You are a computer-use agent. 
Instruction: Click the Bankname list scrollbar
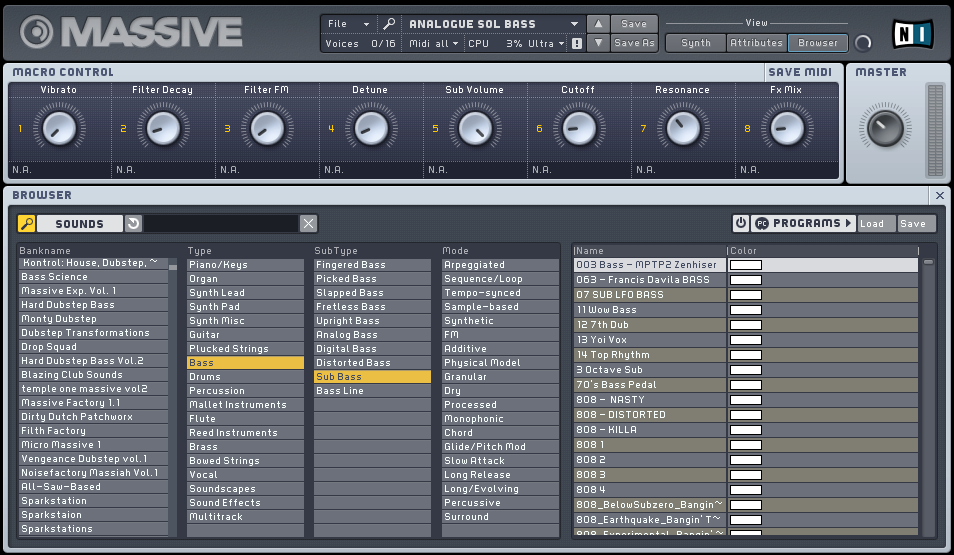(173, 267)
